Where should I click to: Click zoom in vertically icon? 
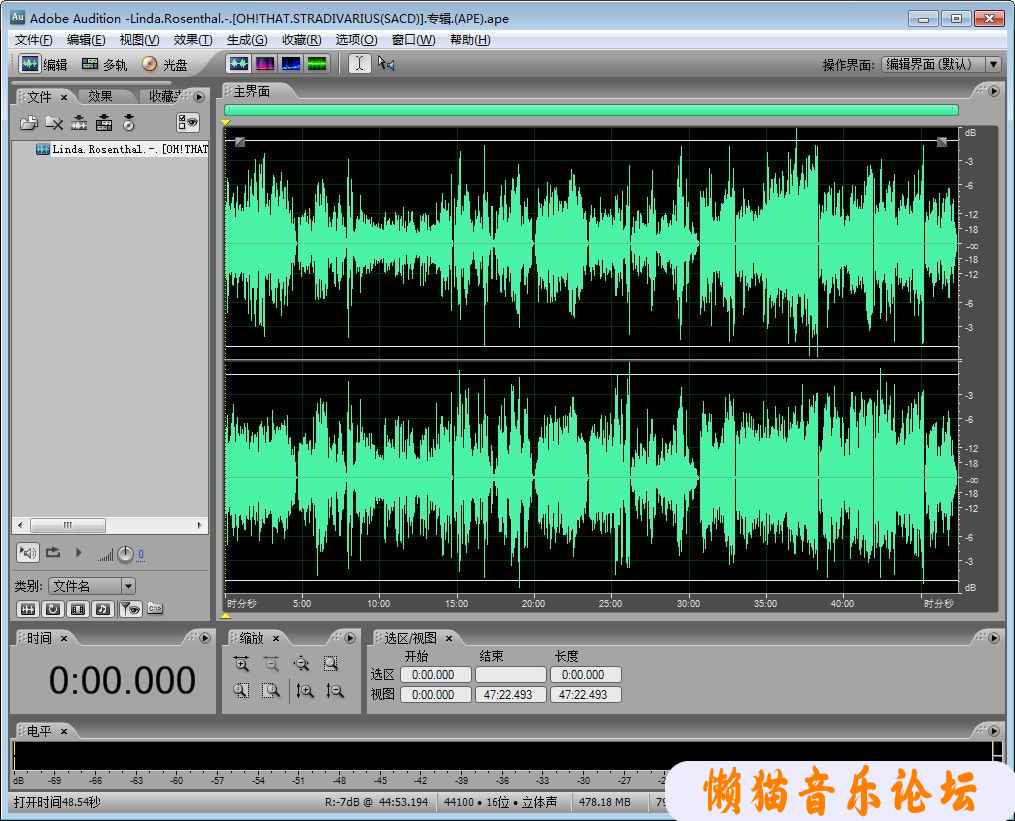pyautogui.click(x=305, y=691)
